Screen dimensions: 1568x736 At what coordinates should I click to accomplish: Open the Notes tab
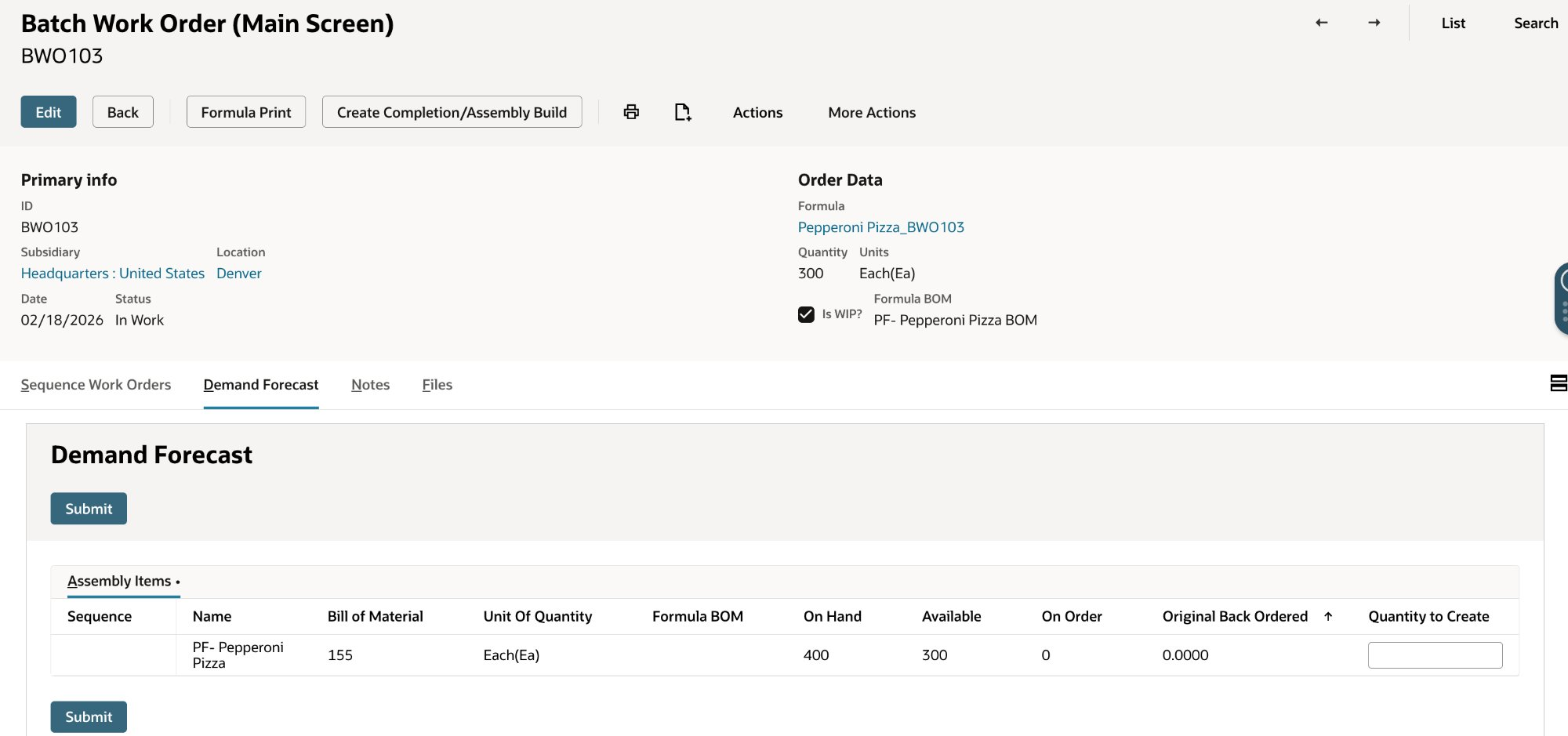click(370, 385)
